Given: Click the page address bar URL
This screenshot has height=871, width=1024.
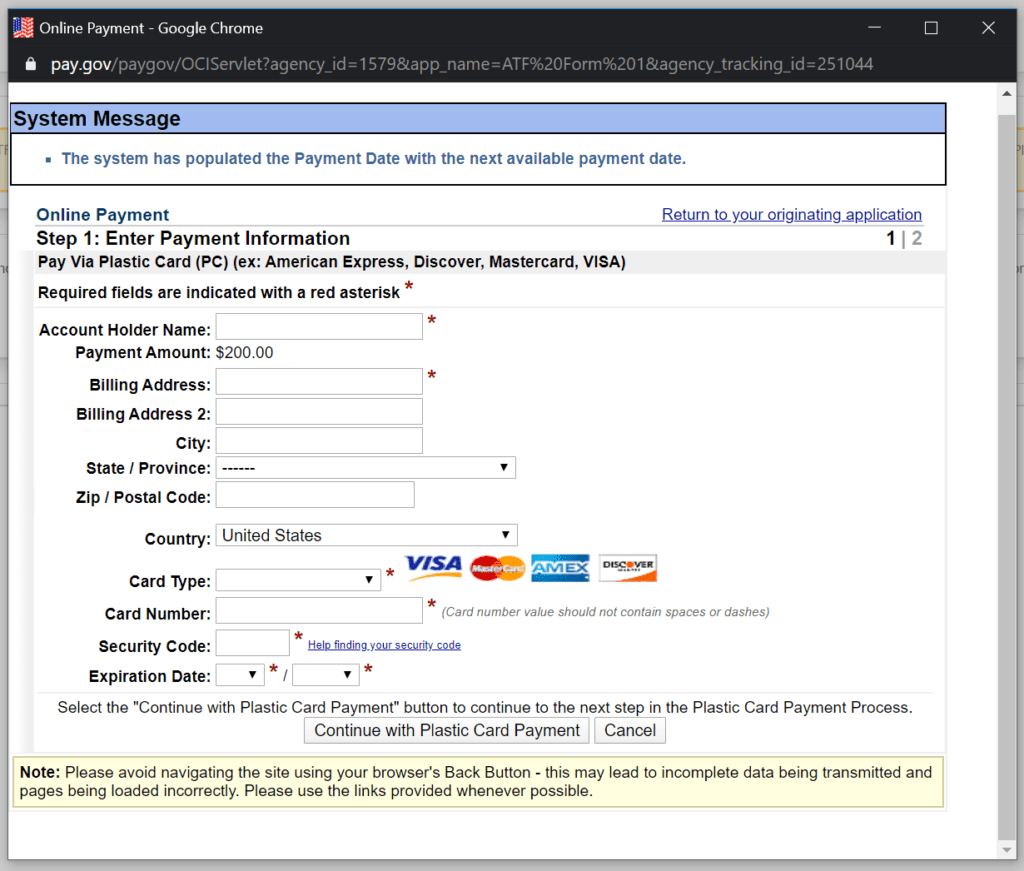Looking at the screenshot, I should [462, 64].
